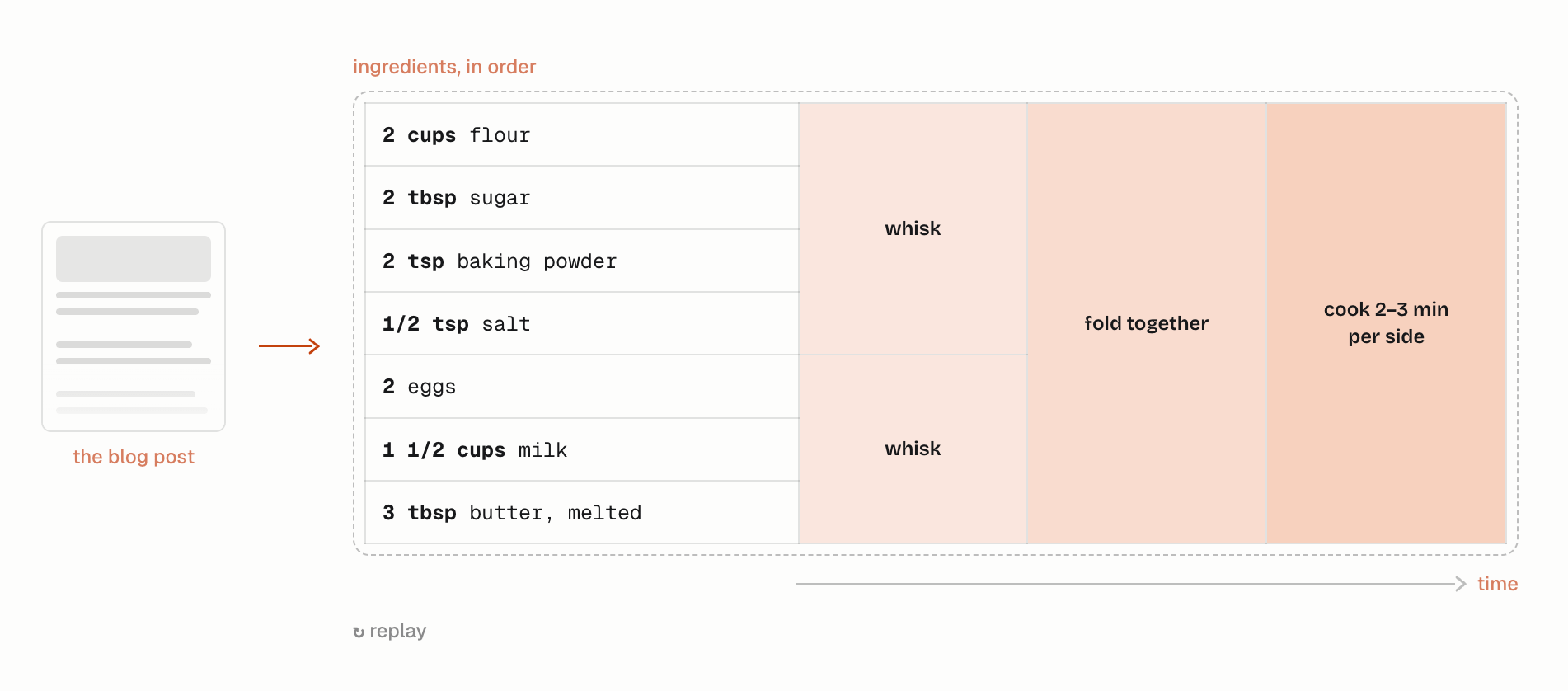Viewport: 1568px width, 691px height.
Task: Select the 1 1/2 cups milk row
Action: 582,449
